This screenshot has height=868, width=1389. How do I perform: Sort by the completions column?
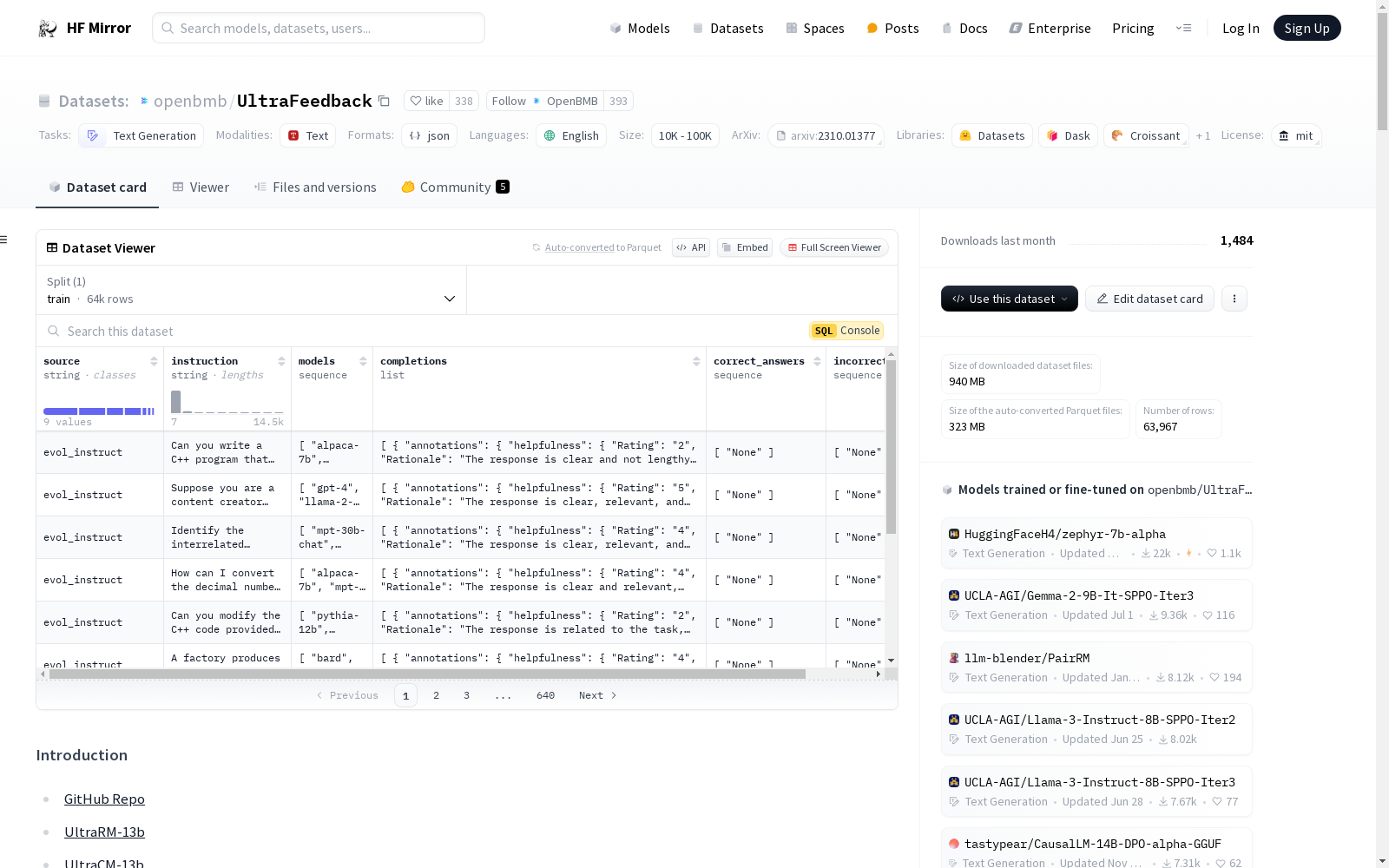coord(696,361)
